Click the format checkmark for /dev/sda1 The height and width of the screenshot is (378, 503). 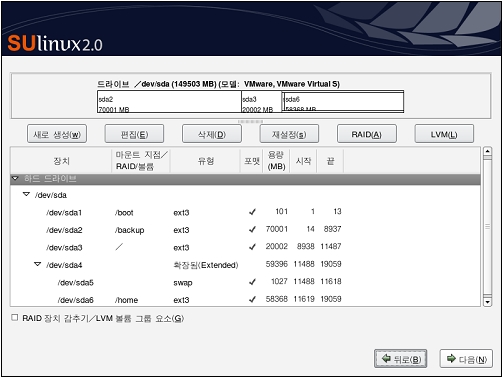coord(252,212)
